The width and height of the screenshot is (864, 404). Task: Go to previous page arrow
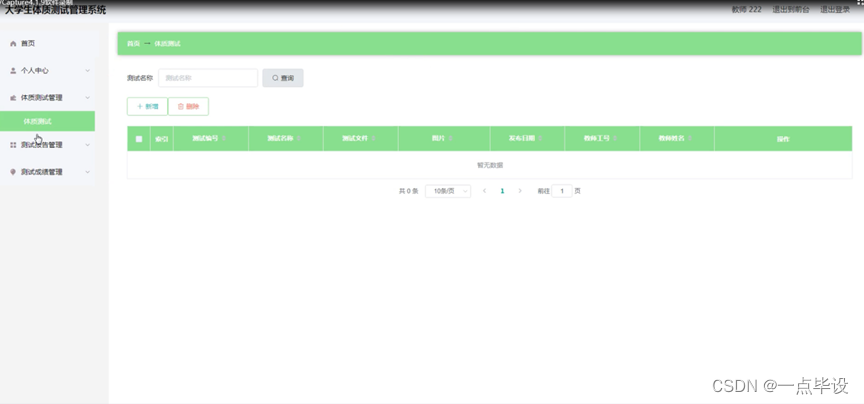484,191
